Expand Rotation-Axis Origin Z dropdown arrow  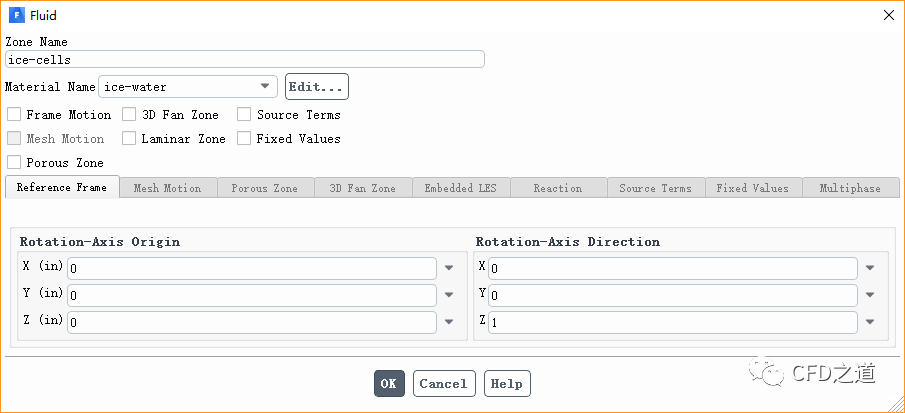[449, 322]
